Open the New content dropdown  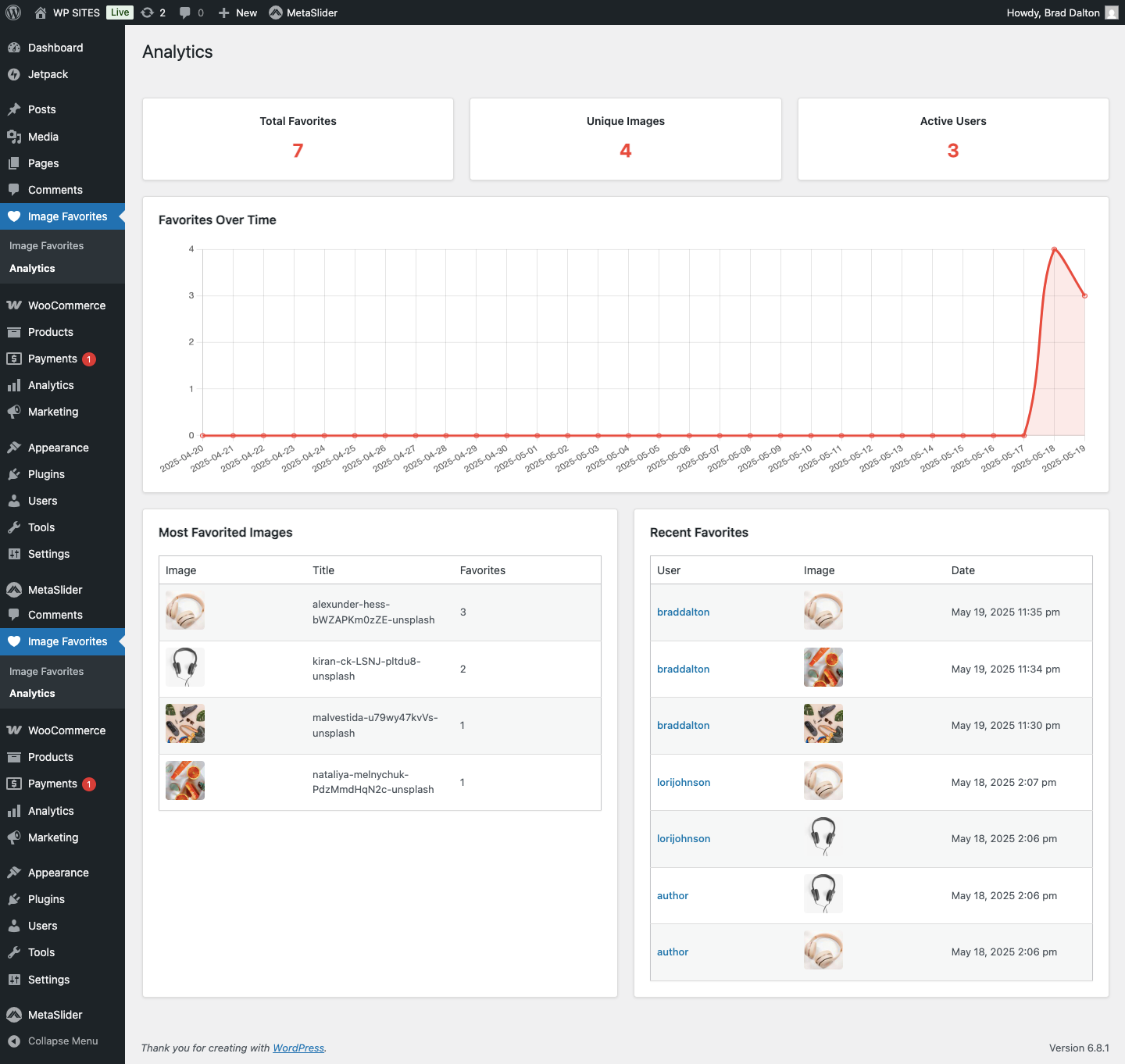coord(238,12)
